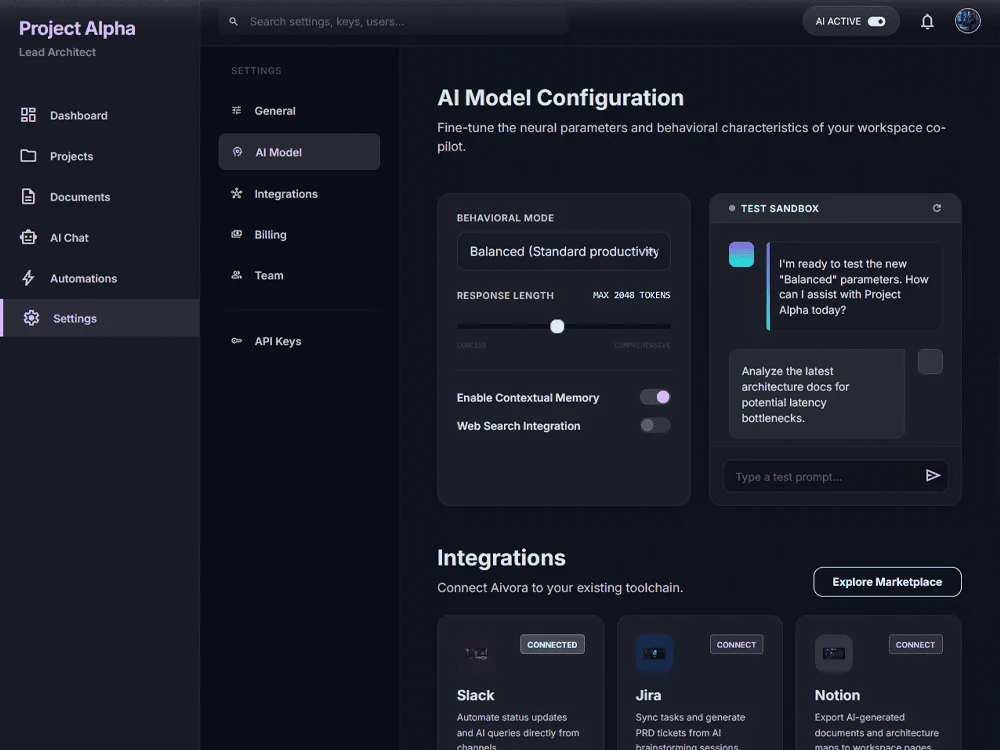This screenshot has width=1000, height=750.
Task: Click the Notion card title
Action: click(x=837, y=695)
